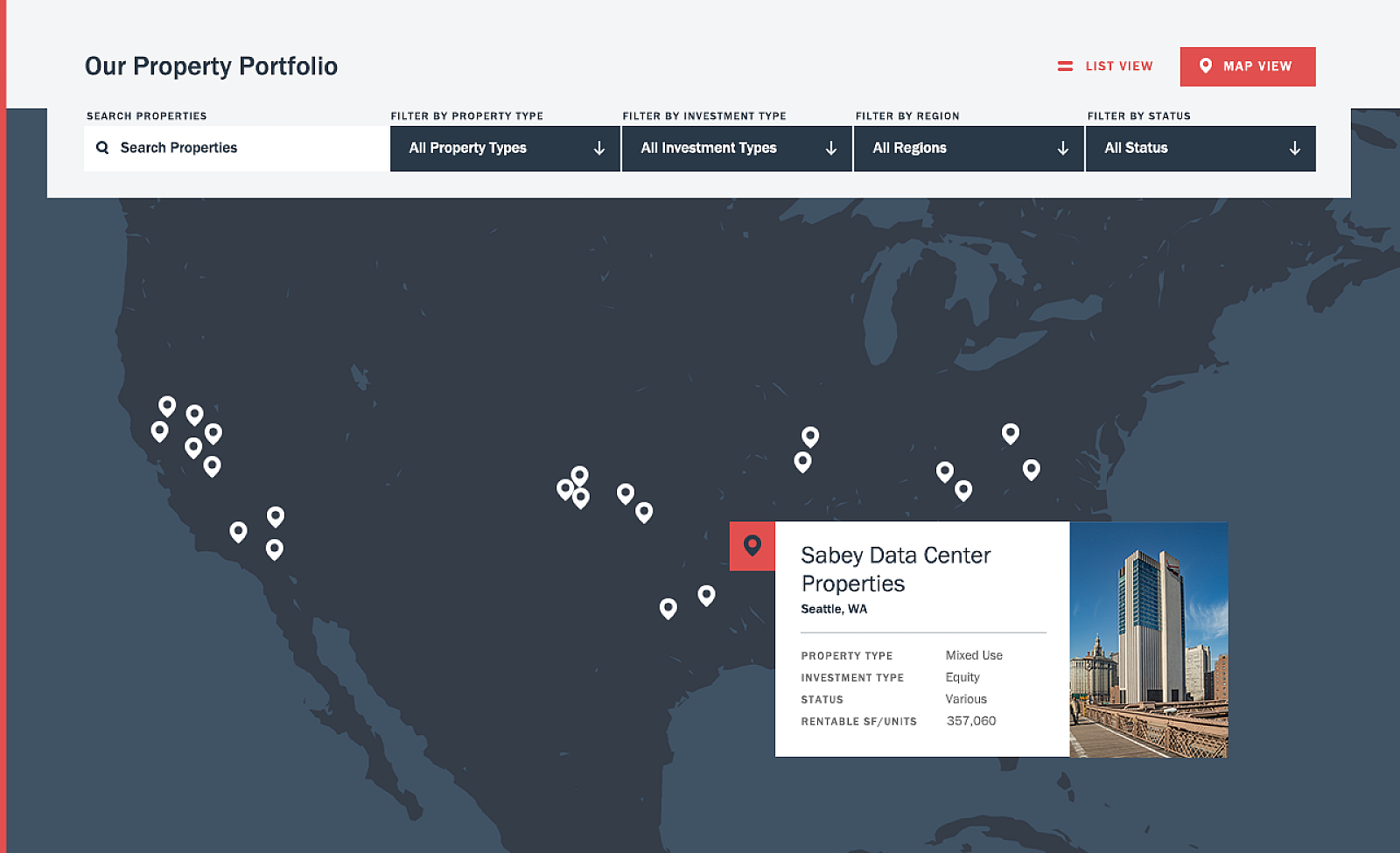Click the western pin of the Texas pair
The image size is (1400, 853).
click(x=668, y=608)
